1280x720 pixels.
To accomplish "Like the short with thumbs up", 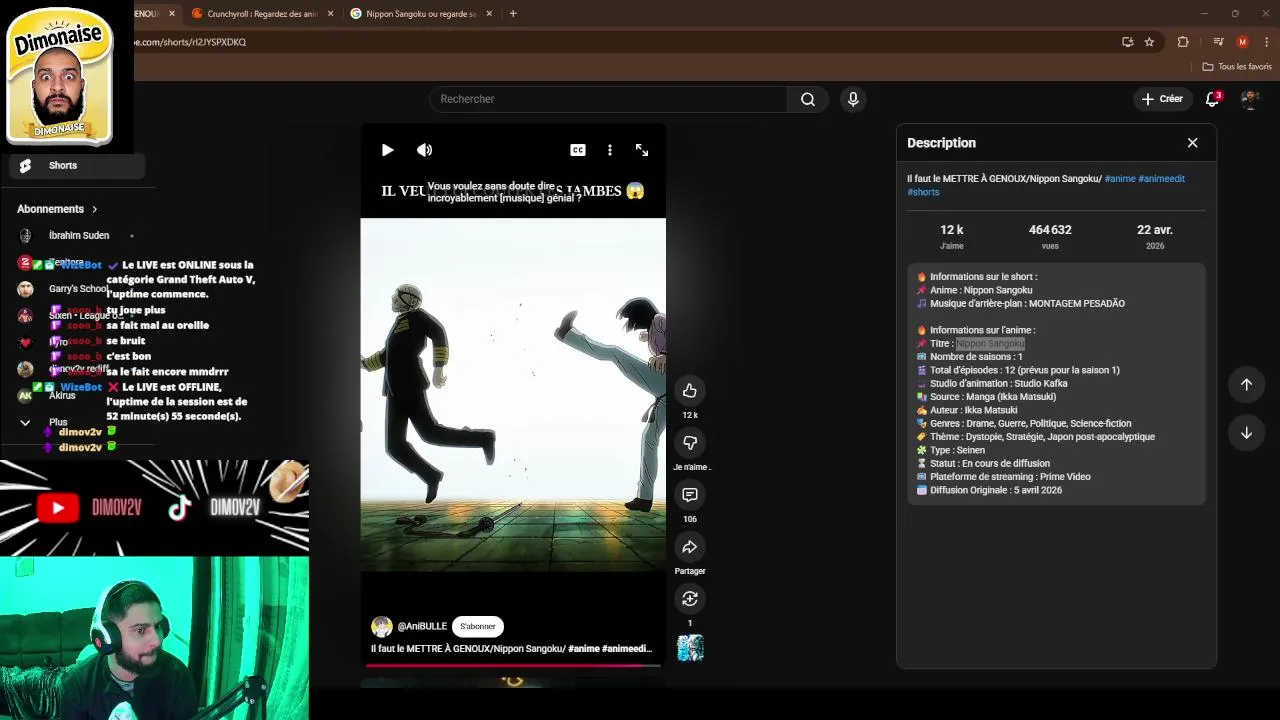I will coord(690,390).
